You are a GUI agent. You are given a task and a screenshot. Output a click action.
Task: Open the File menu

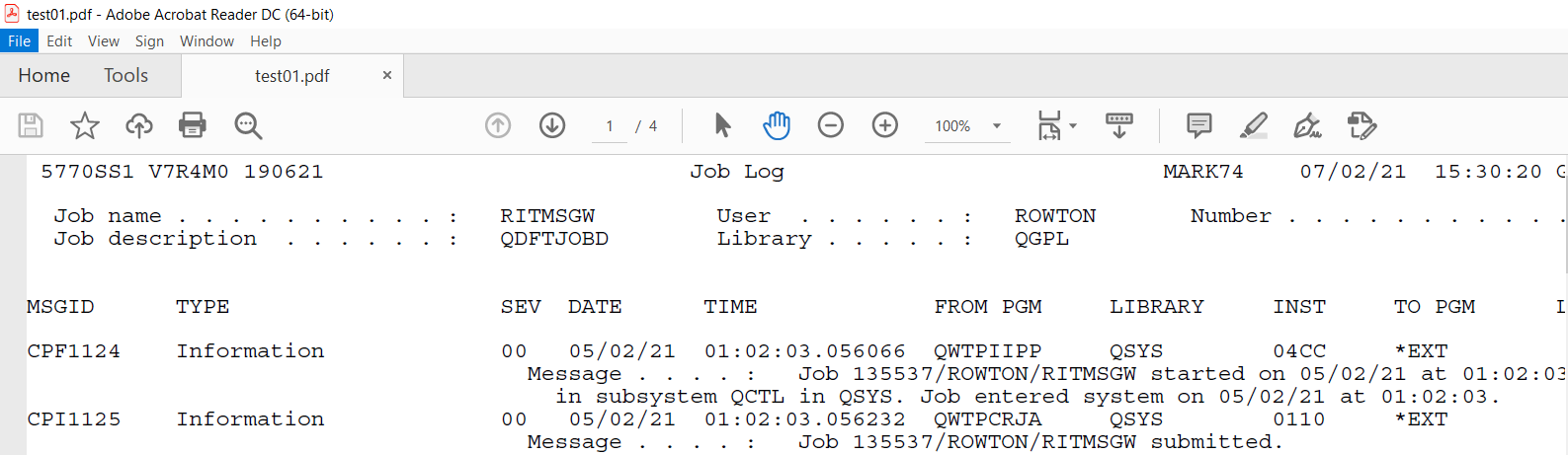19,41
